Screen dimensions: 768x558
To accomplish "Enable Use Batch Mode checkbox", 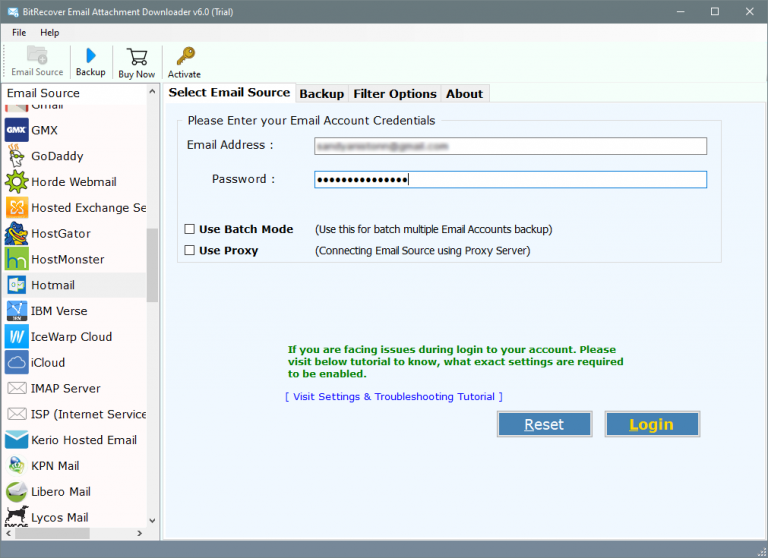I will pyautogui.click(x=190, y=229).
